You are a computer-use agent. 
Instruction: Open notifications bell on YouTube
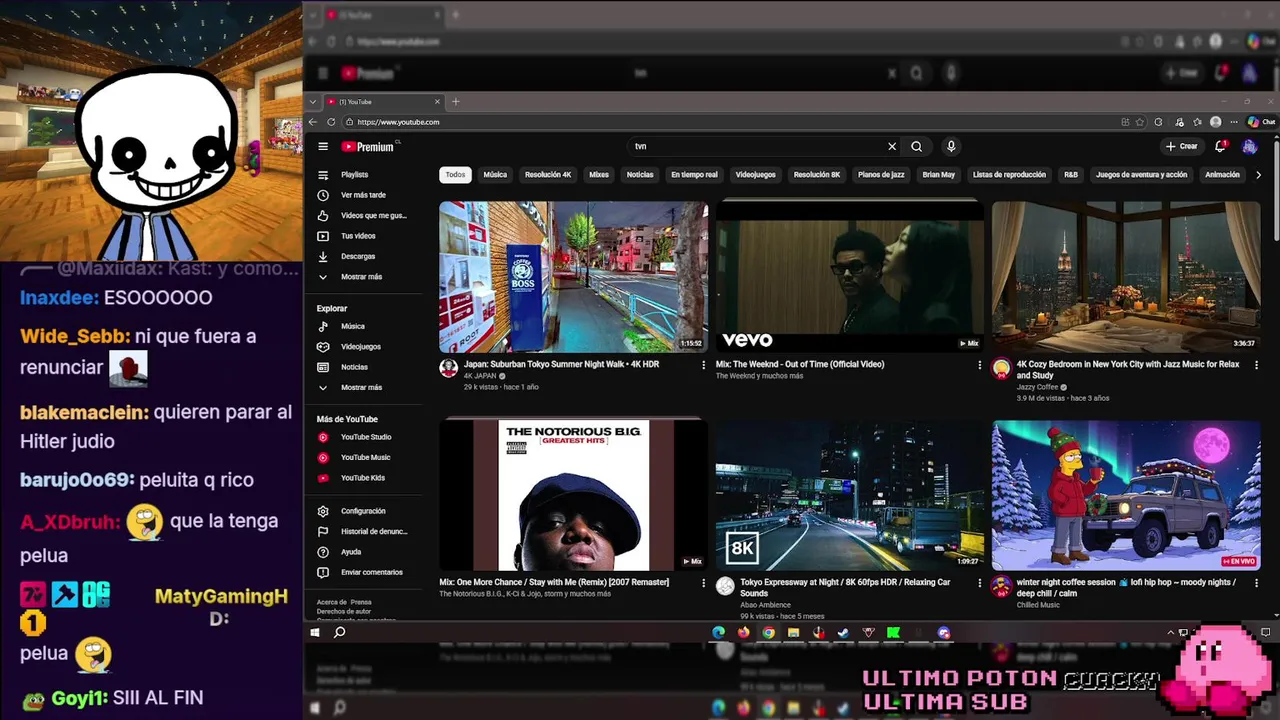point(1220,146)
